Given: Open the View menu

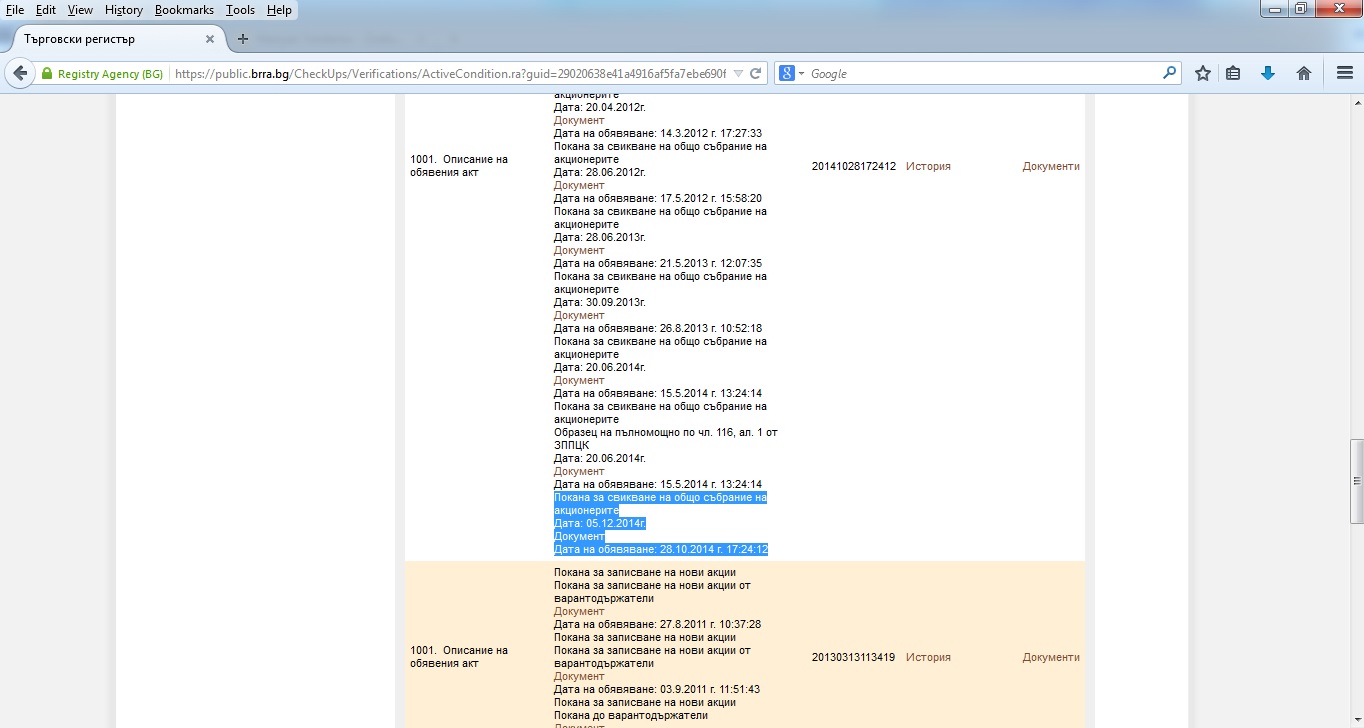Looking at the screenshot, I should [80, 10].
